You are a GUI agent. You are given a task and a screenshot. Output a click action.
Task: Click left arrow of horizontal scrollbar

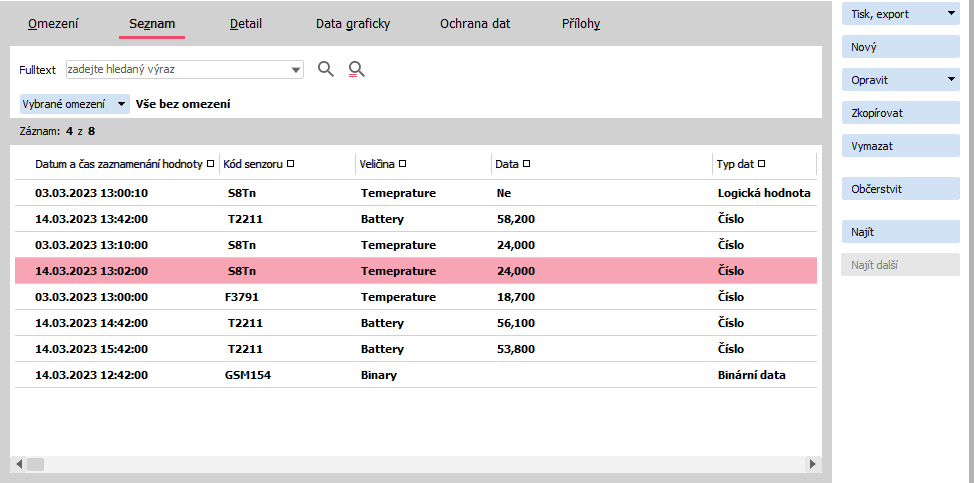(18, 464)
